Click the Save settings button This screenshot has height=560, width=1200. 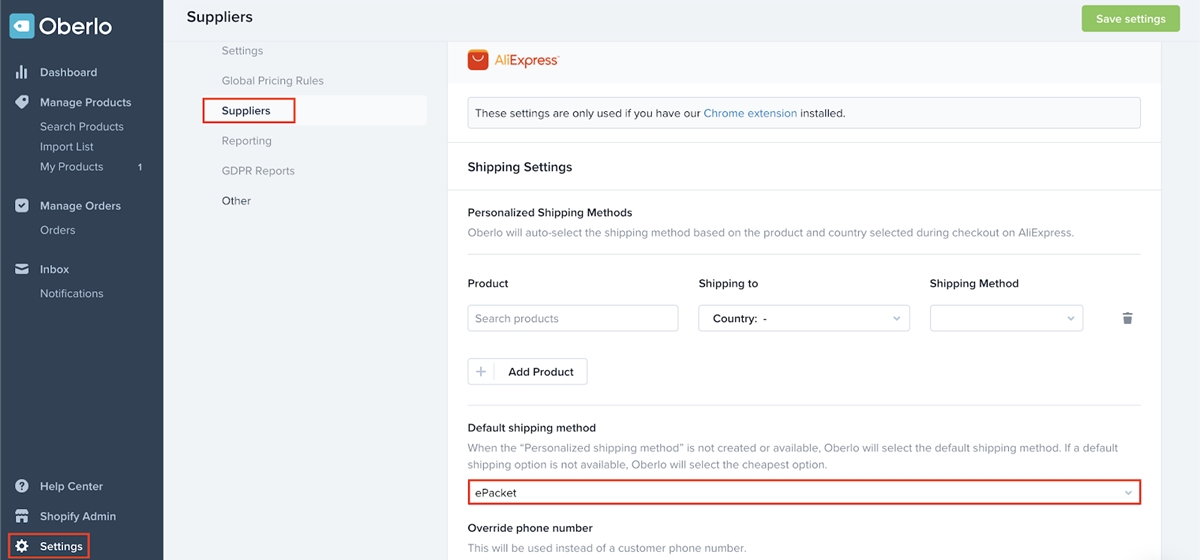[1130, 18]
